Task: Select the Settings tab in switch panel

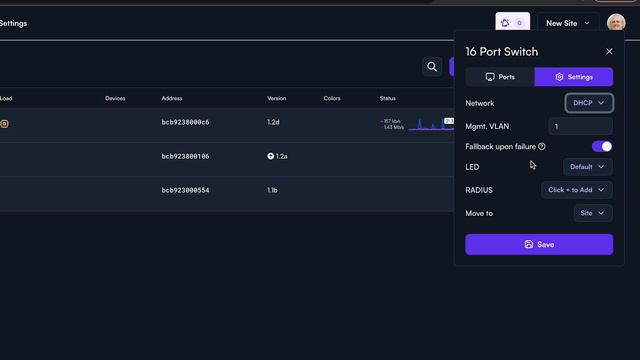Action: click(574, 77)
